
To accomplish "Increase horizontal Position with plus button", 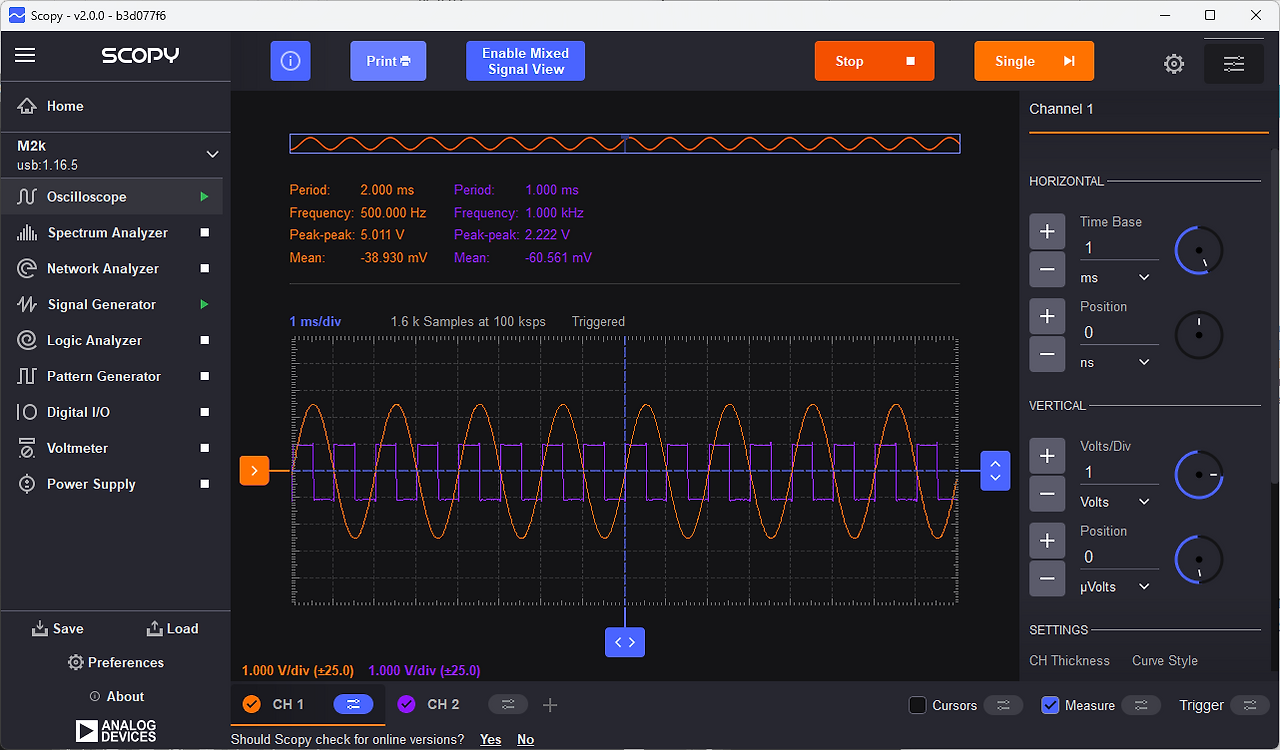I will tap(1047, 316).
